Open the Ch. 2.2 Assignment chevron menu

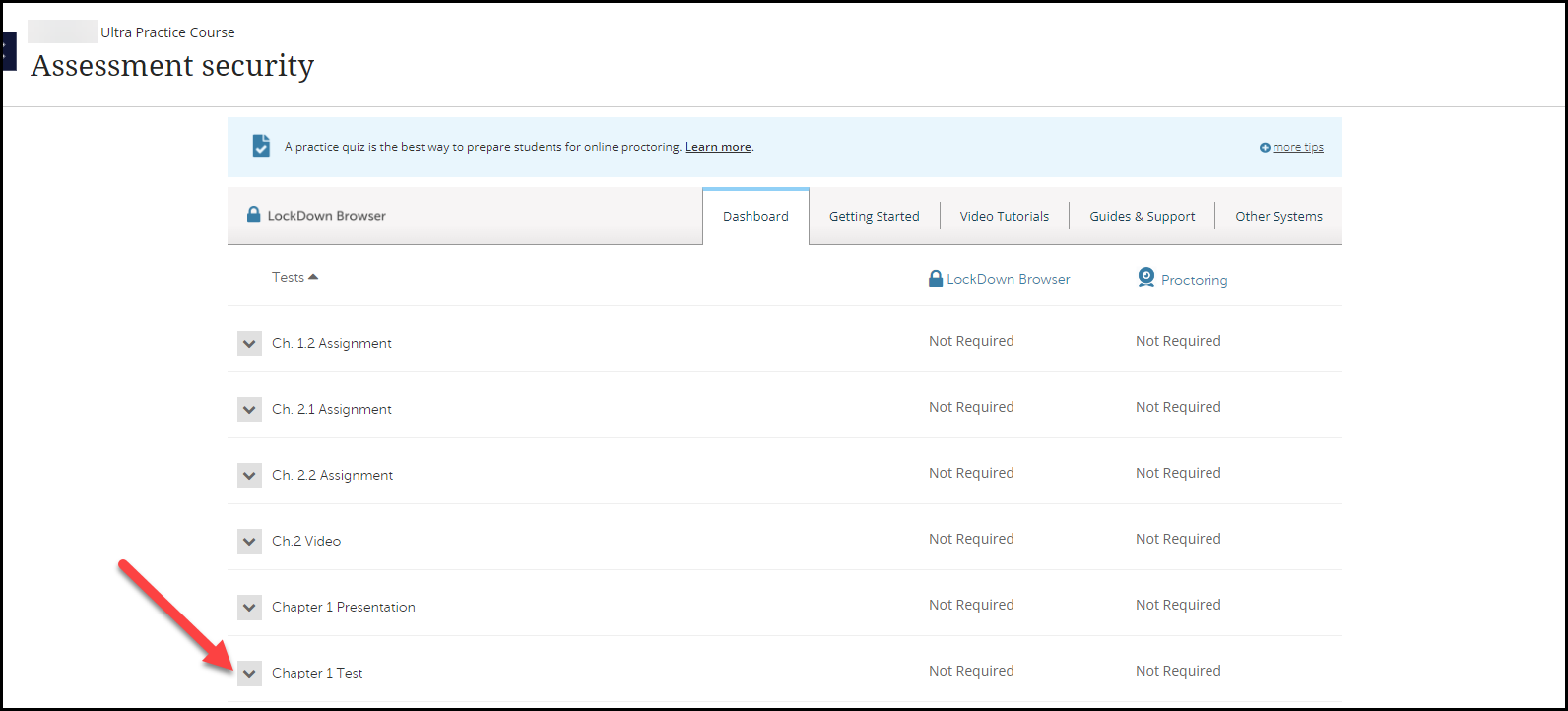tap(249, 476)
